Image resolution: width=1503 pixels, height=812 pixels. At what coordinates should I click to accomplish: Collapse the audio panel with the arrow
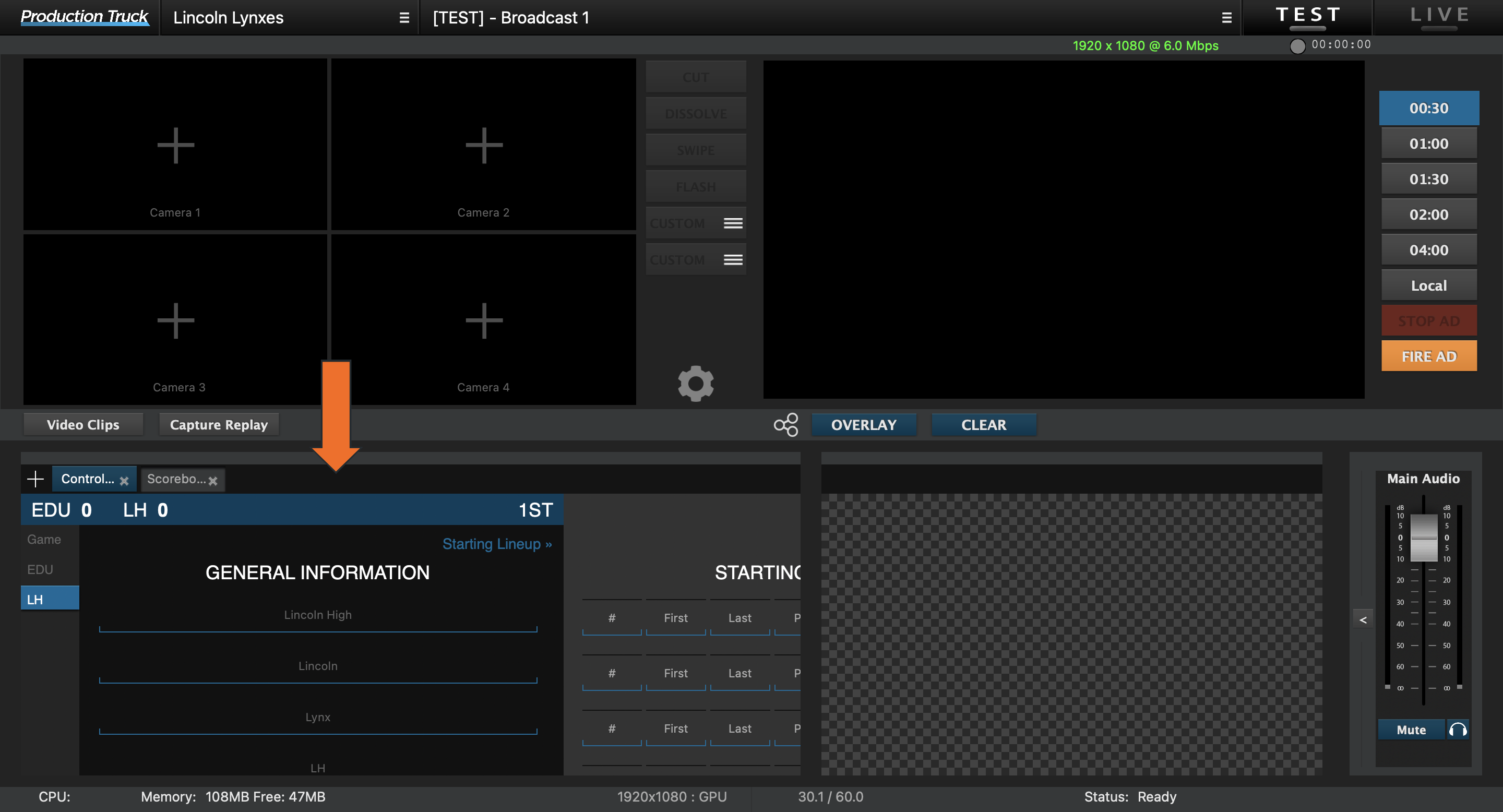click(1363, 619)
